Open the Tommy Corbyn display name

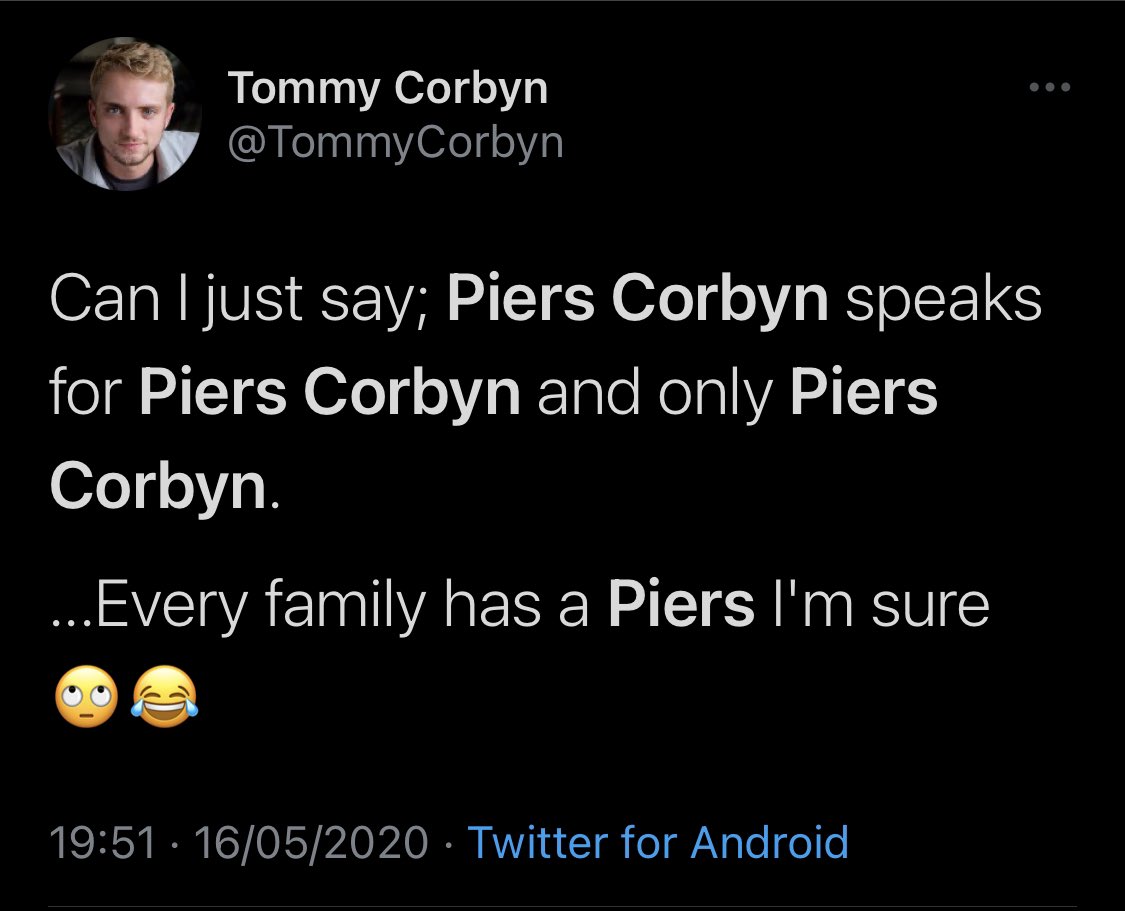(388, 90)
